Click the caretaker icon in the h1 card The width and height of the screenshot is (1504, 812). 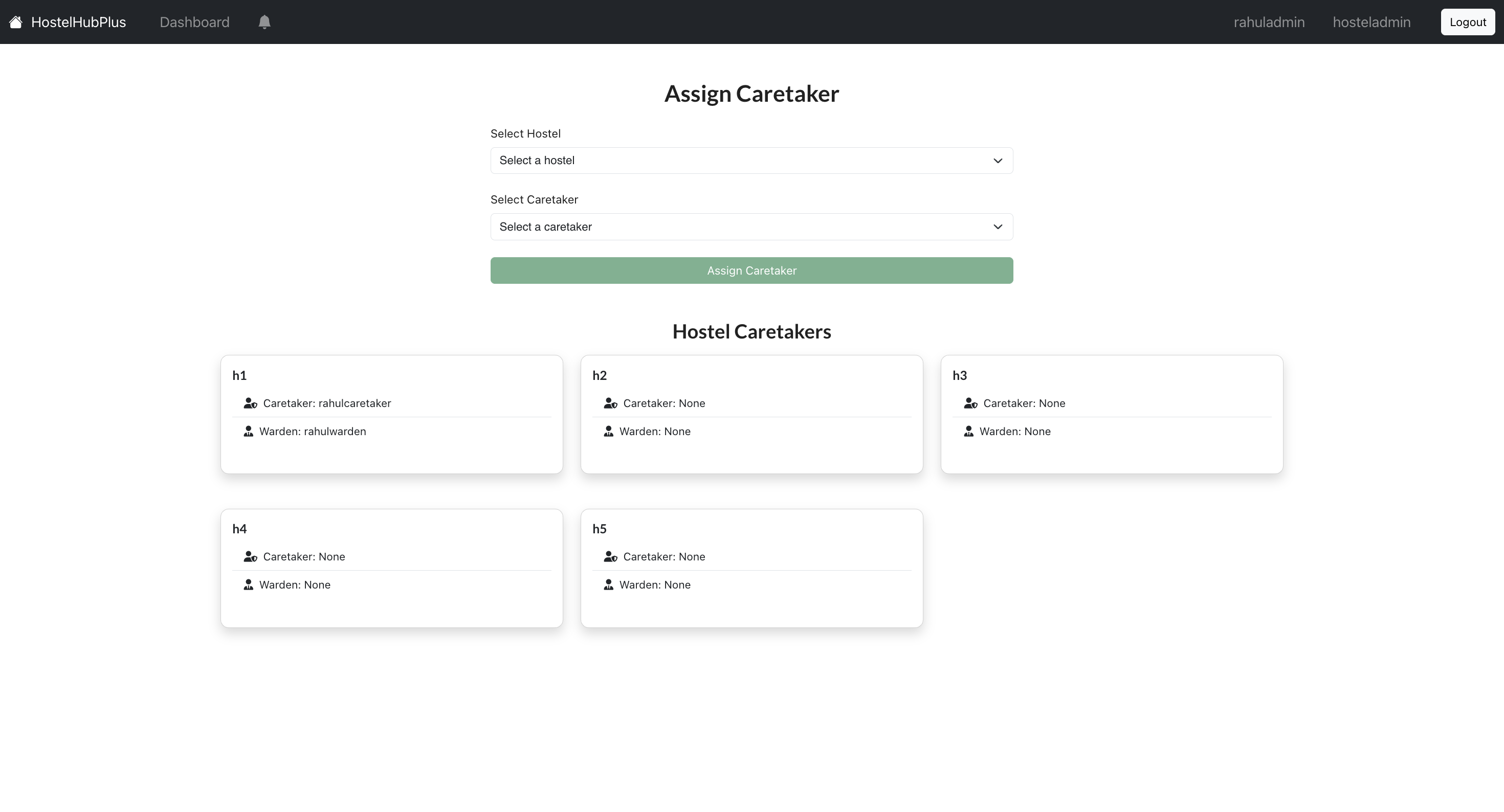click(251, 403)
